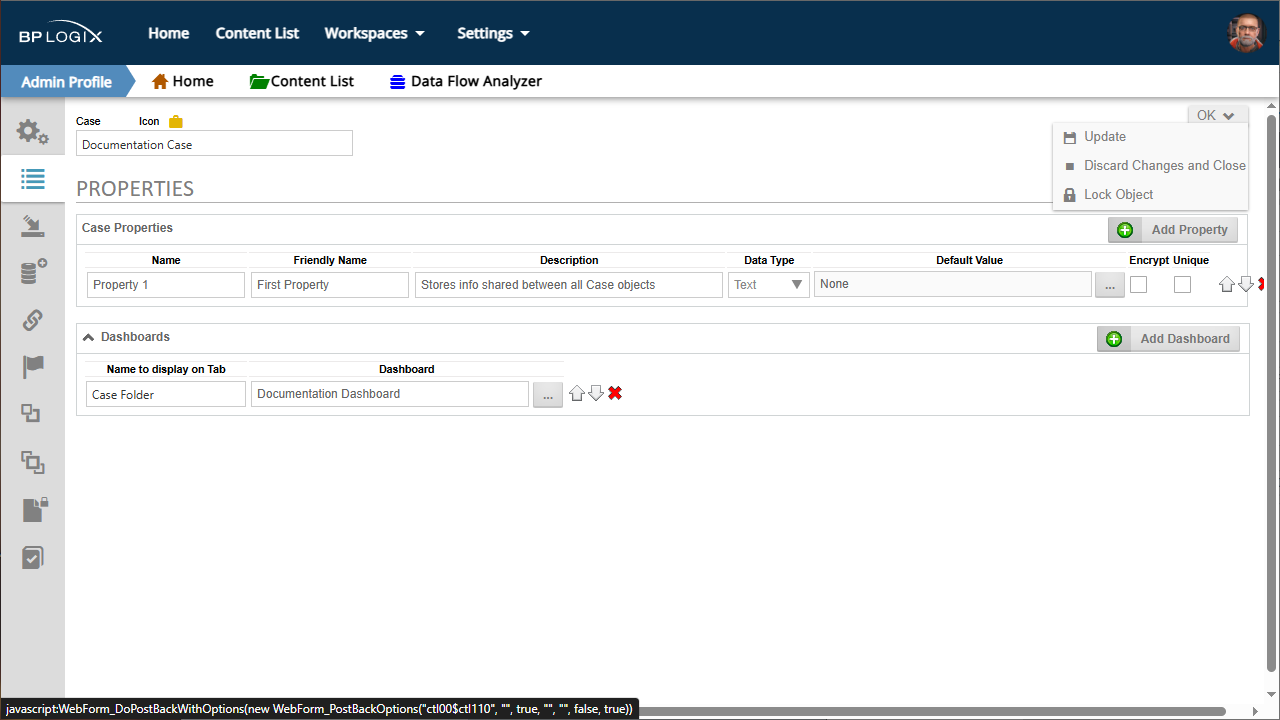
Task: Click the yellow Case icon picker
Action: coord(176,121)
